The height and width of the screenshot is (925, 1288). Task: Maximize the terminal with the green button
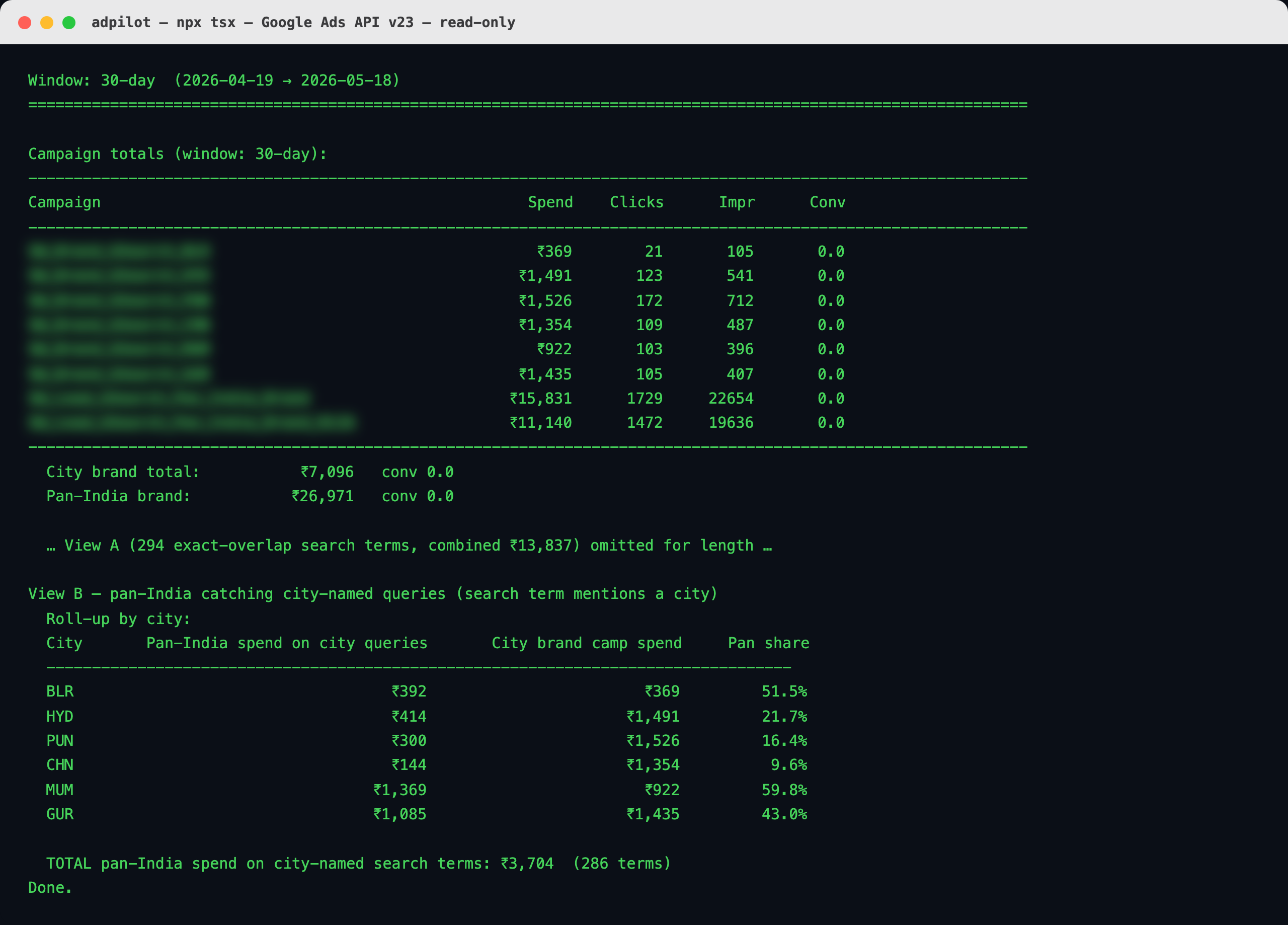pyautogui.click(x=69, y=23)
